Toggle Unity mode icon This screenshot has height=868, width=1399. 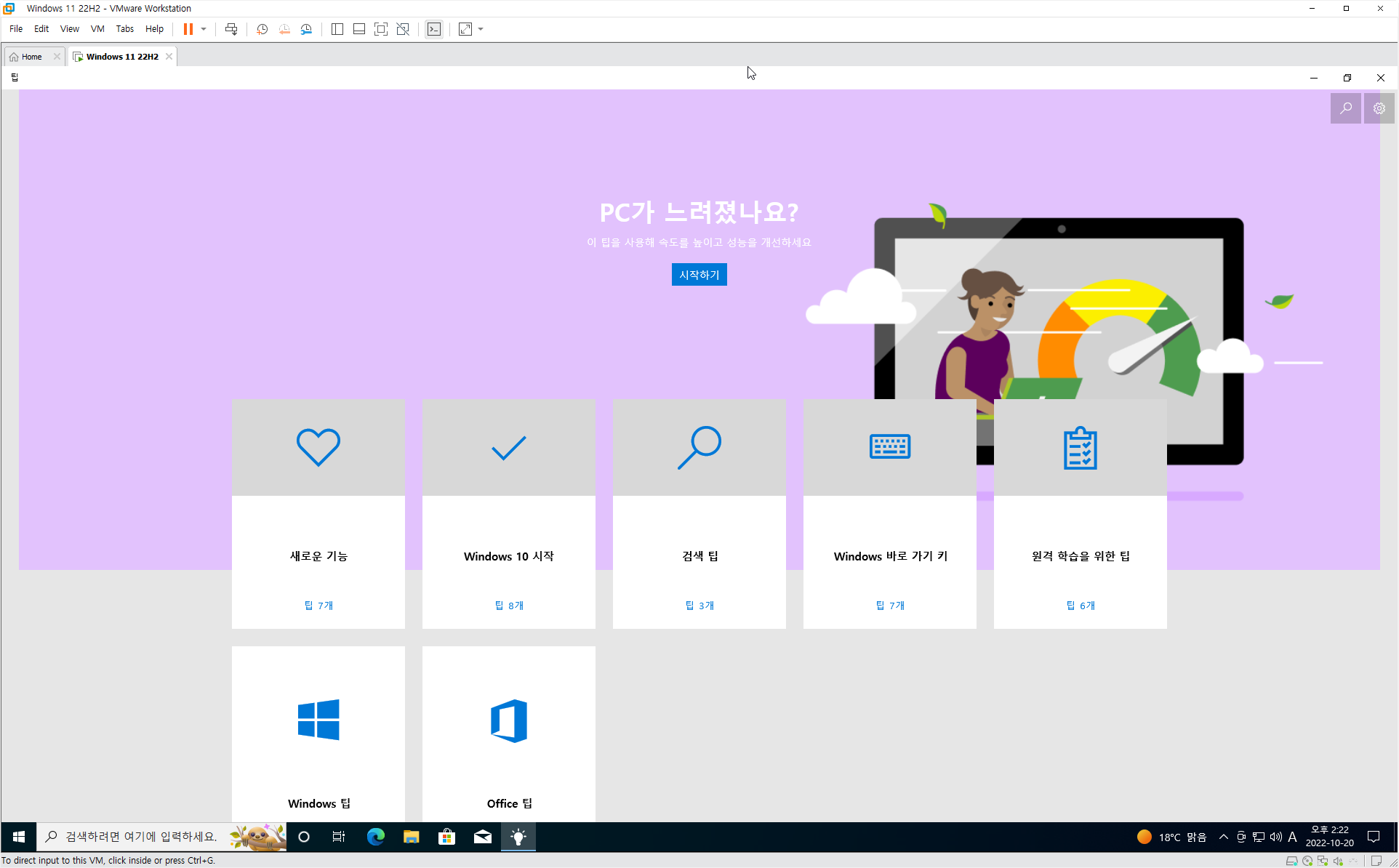(x=403, y=29)
